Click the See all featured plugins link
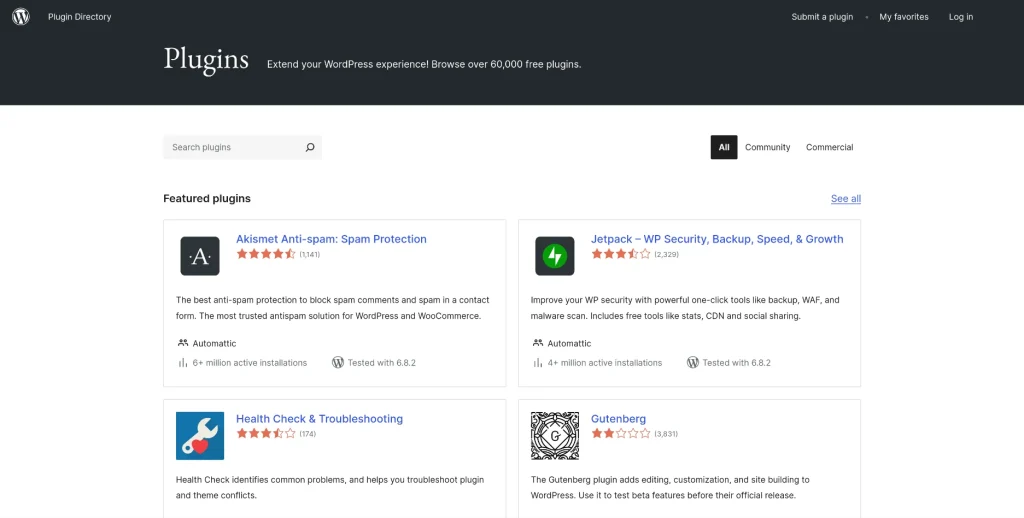Viewport: 1024px width, 518px height. pyautogui.click(x=846, y=199)
